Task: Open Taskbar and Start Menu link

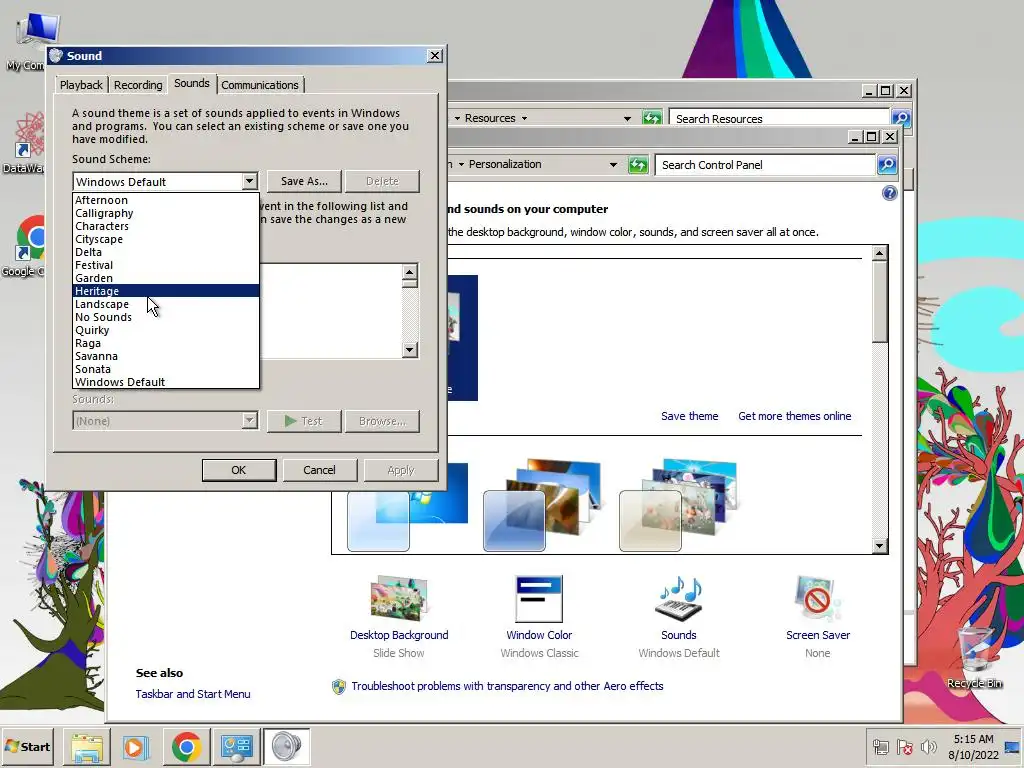Action: coord(193,694)
